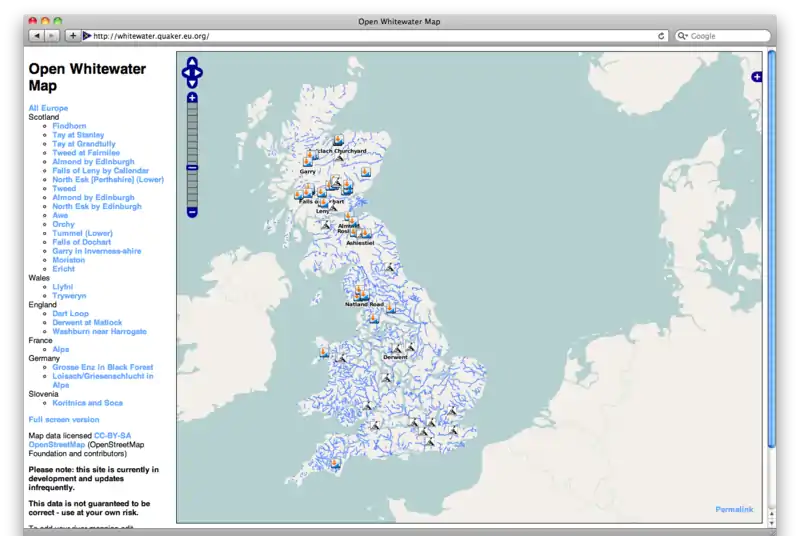
Task: Click the browser back button
Action: click(36, 36)
